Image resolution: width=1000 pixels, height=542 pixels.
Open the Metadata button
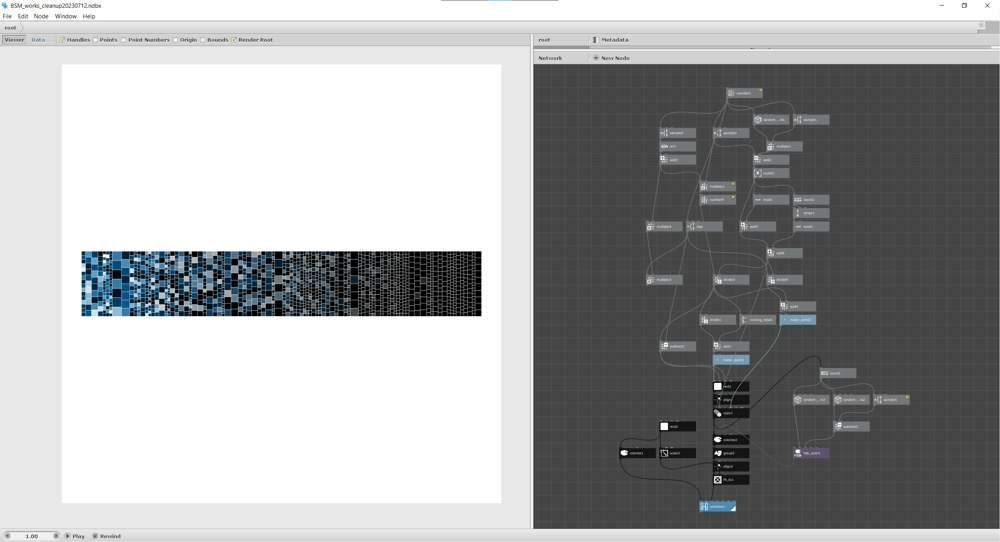click(x=610, y=40)
